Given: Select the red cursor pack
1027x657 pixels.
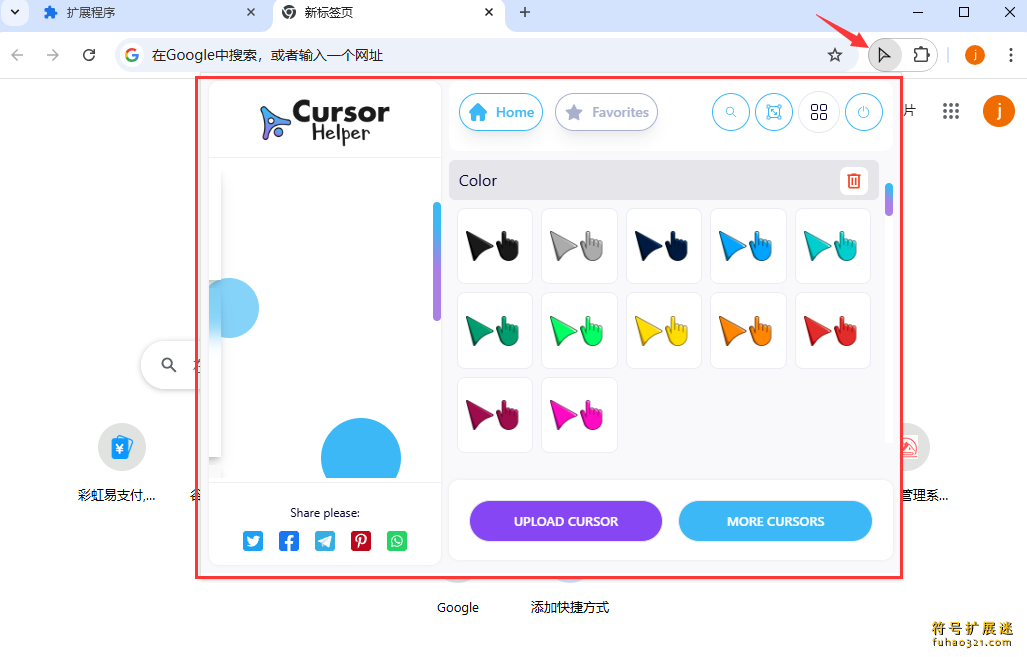Looking at the screenshot, I should (x=832, y=331).
